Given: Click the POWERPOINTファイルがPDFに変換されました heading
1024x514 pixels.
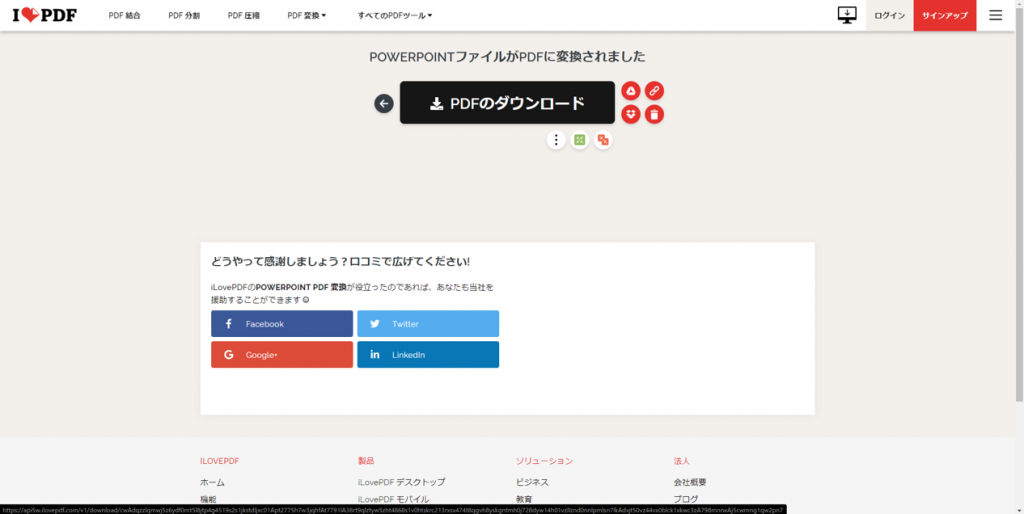Looking at the screenshot, I should tap(507, 57).
